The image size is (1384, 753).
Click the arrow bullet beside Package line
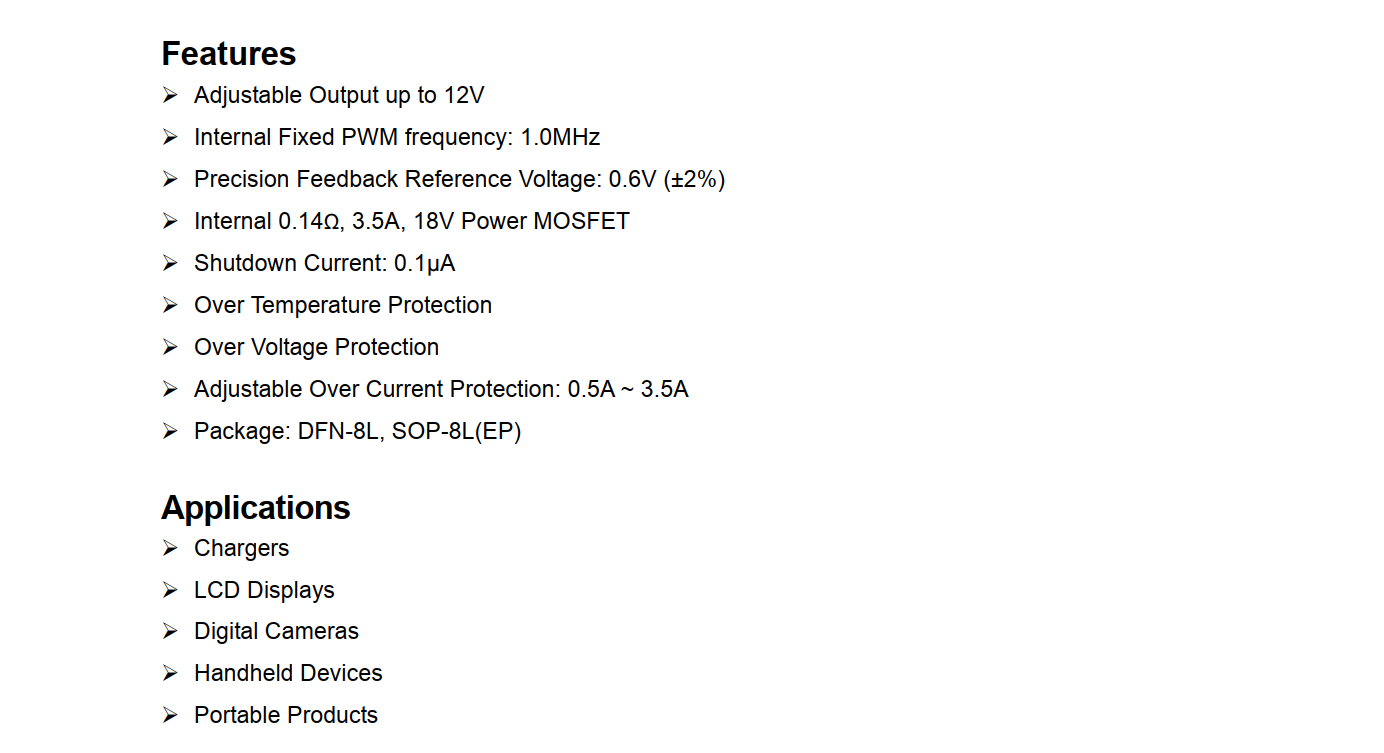(170, 431)
